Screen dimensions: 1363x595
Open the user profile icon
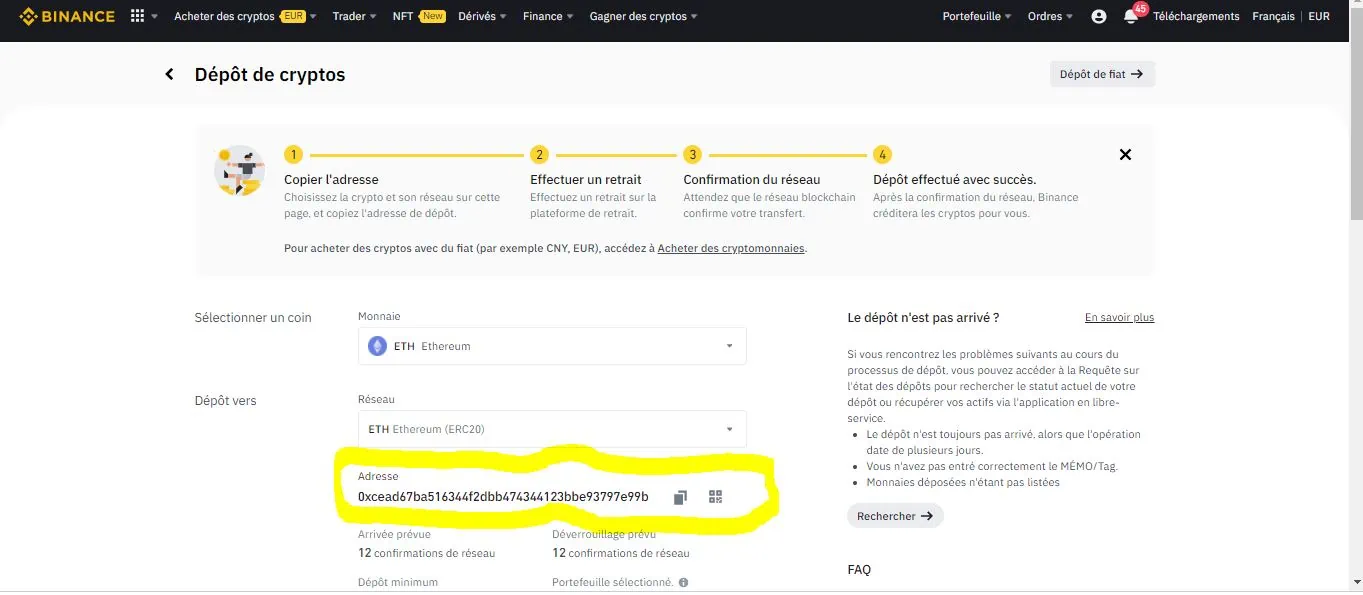click(x=1099, y=16)
